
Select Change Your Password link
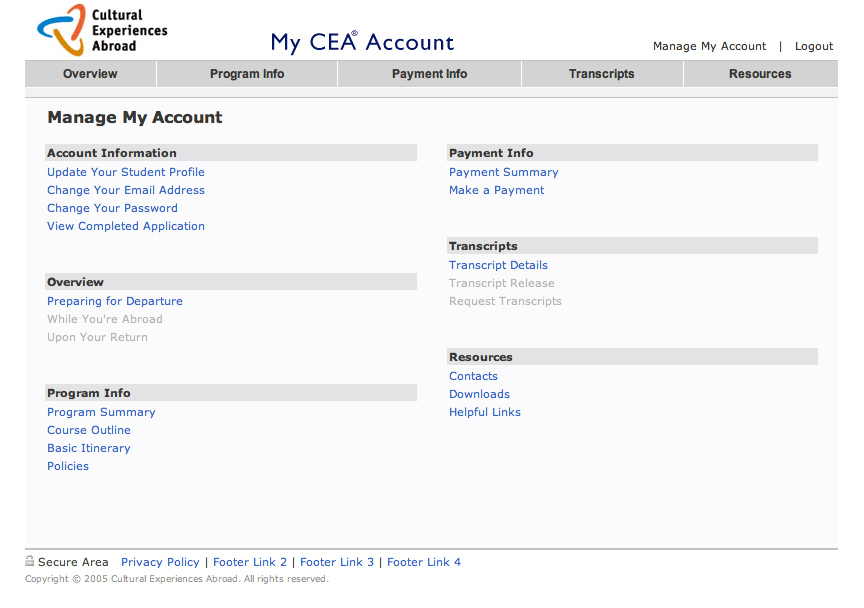tap(112, 208)
